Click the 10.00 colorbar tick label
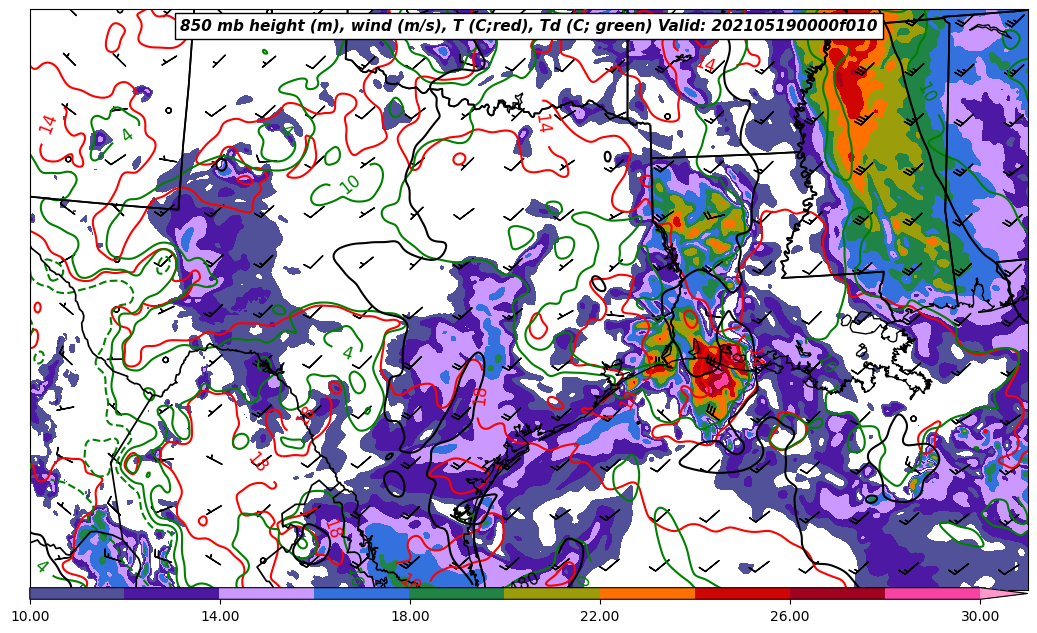Viewport: 1037px width, 633px height. (30, 615)
